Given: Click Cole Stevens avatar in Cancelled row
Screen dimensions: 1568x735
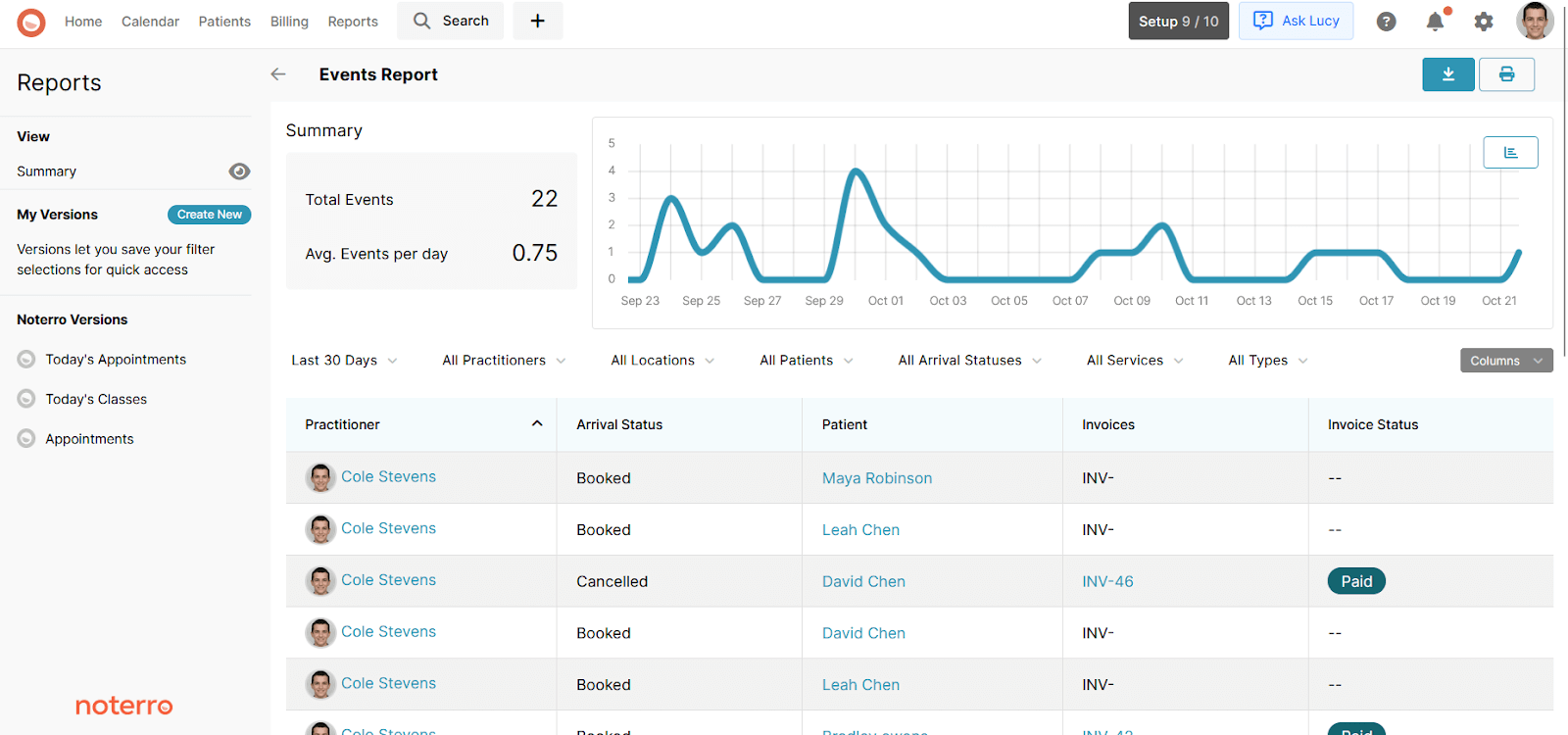Looking at the screenshot, I should click(x=320, y=581).
